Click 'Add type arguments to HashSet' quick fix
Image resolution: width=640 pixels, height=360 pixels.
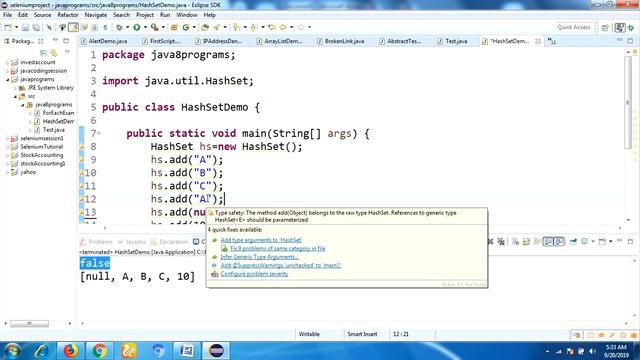[x=261, y=240]
